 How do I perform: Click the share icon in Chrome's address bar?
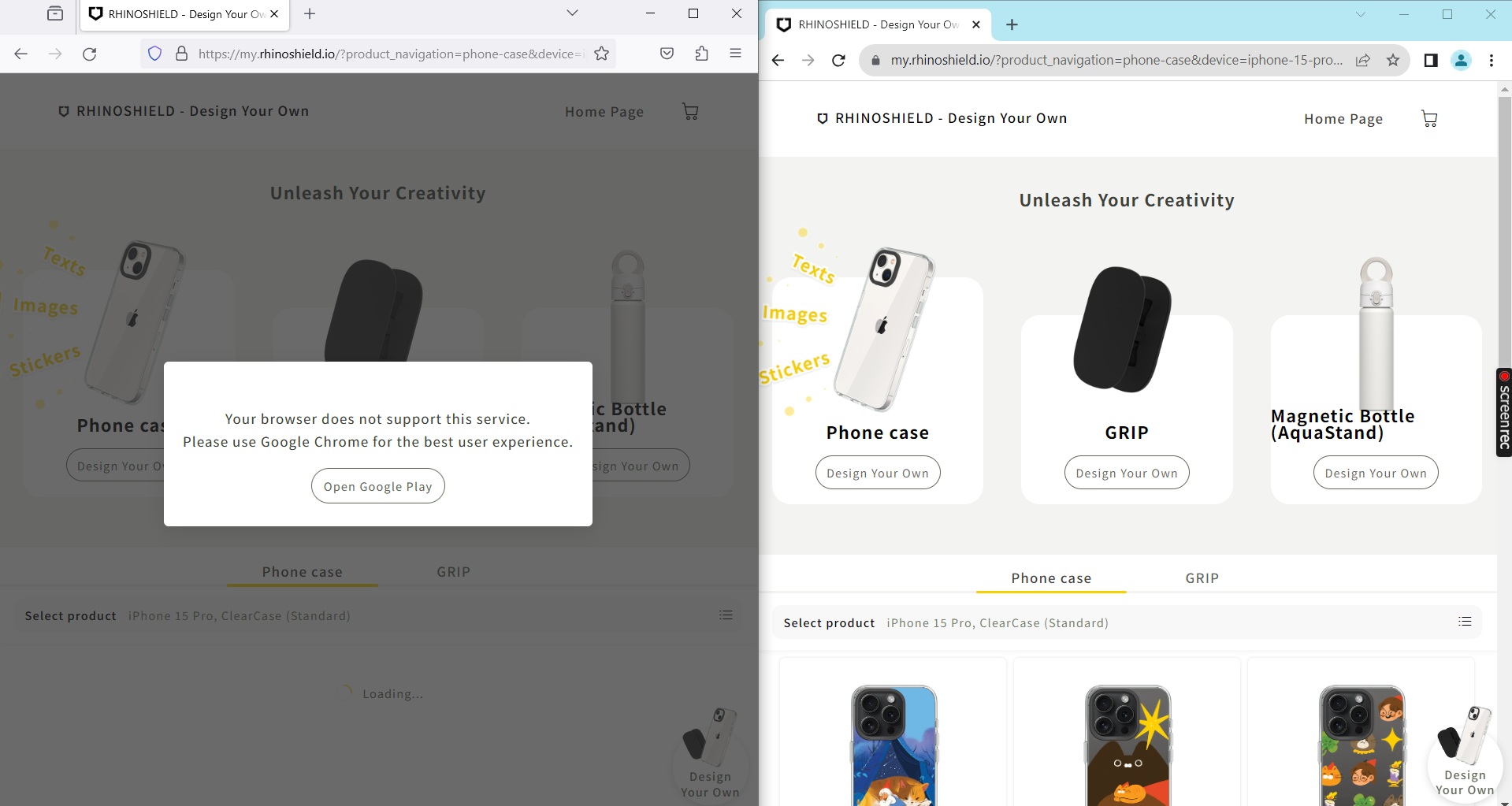1363,60
